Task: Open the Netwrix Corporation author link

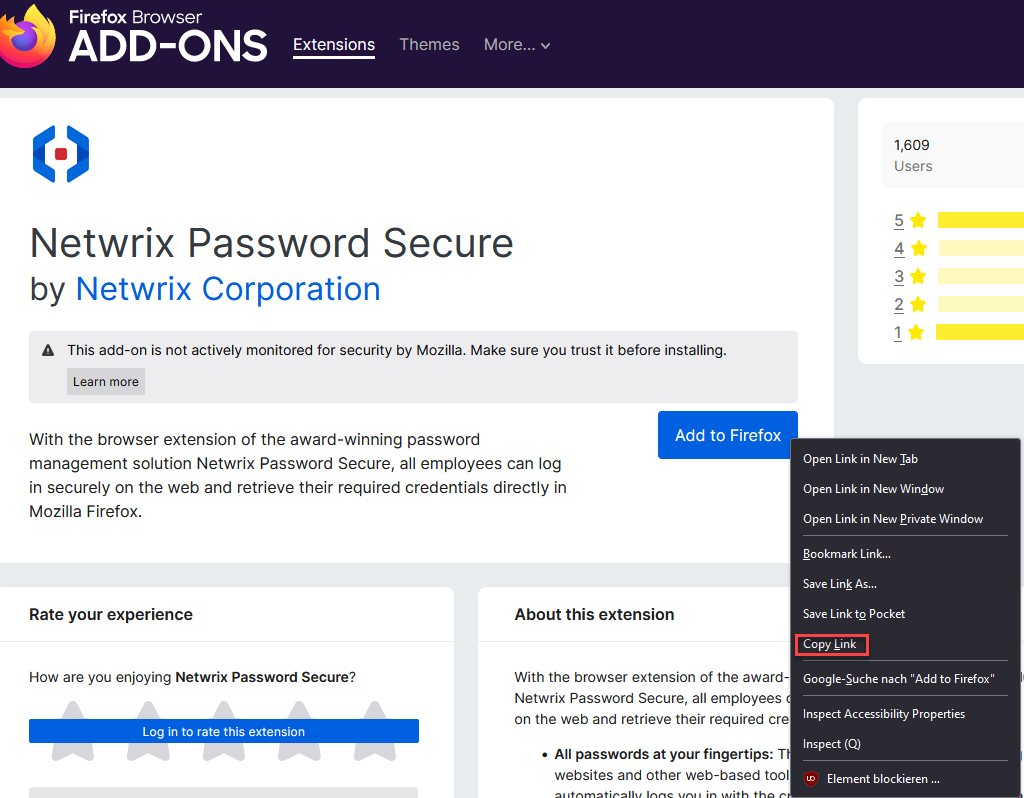Action: tap(228, 289)
